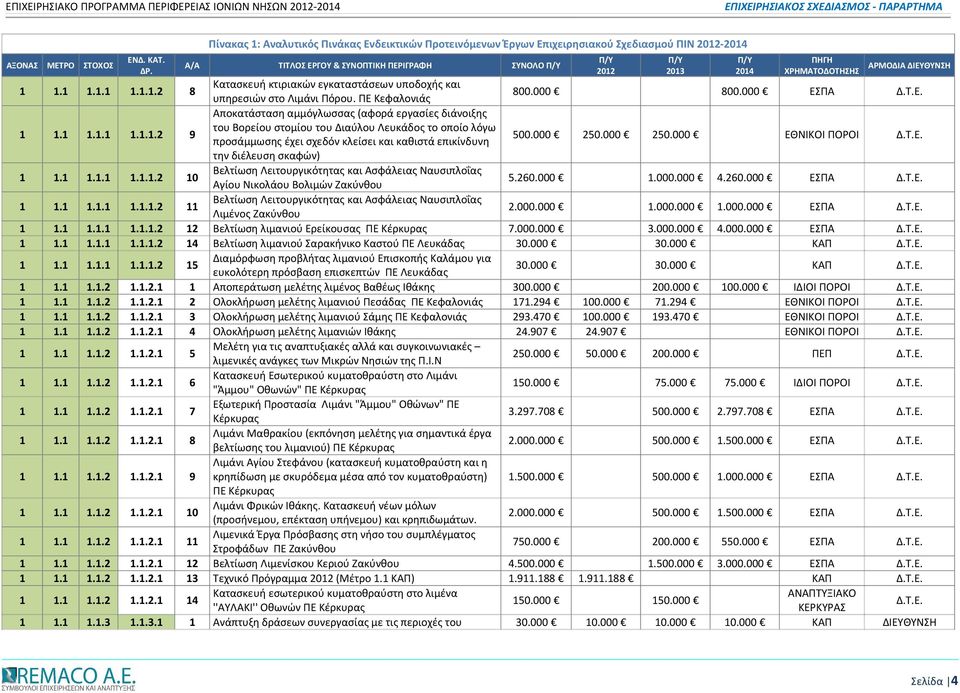
Task: Click the '4.500.000 €' total cell
Action: 536,564
